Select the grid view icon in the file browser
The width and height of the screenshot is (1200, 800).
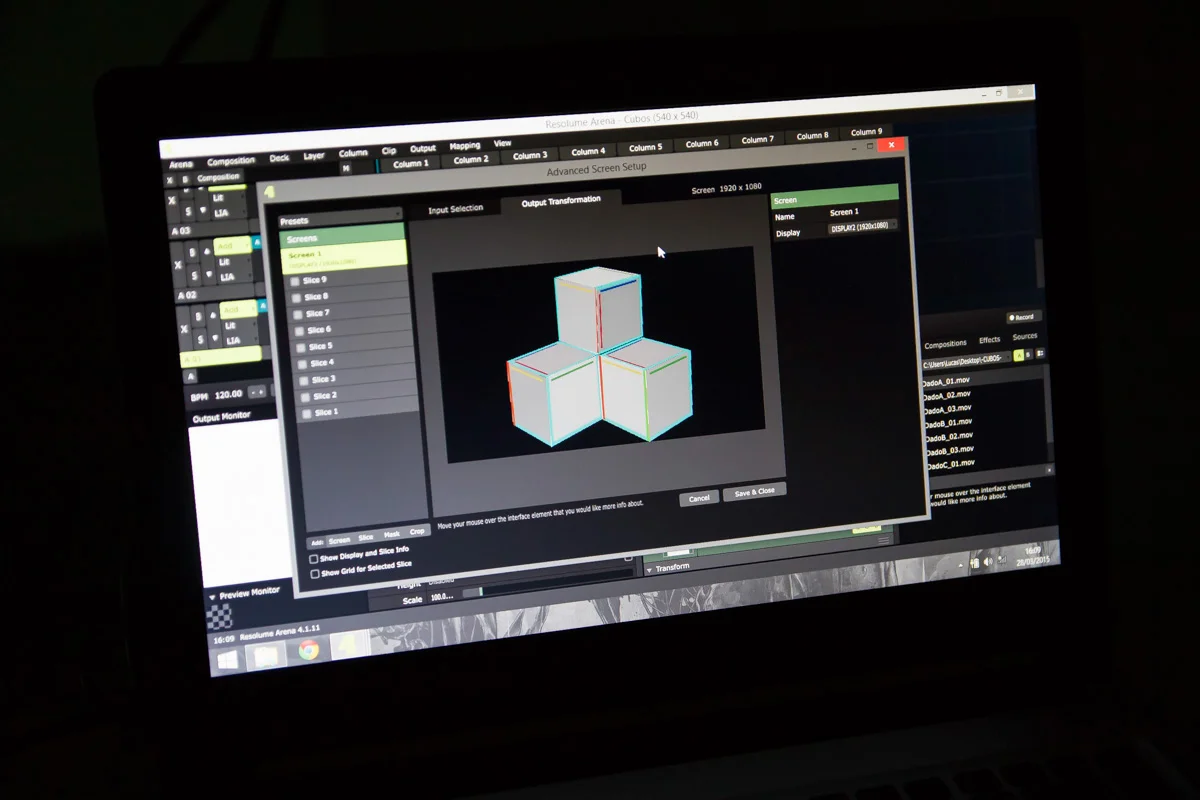pos(1040,353)
